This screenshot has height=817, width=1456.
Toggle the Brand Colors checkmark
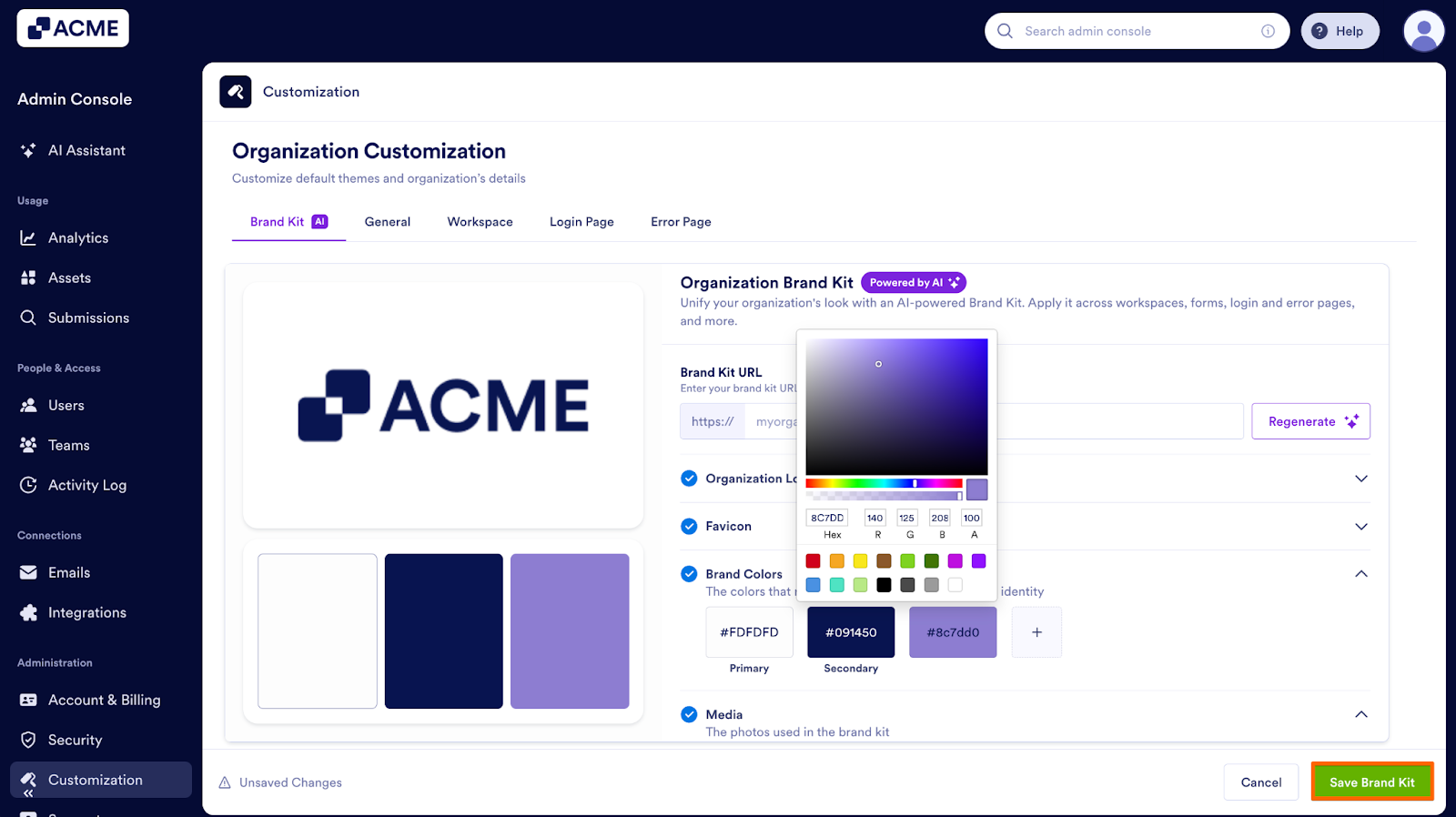[689, 573]
